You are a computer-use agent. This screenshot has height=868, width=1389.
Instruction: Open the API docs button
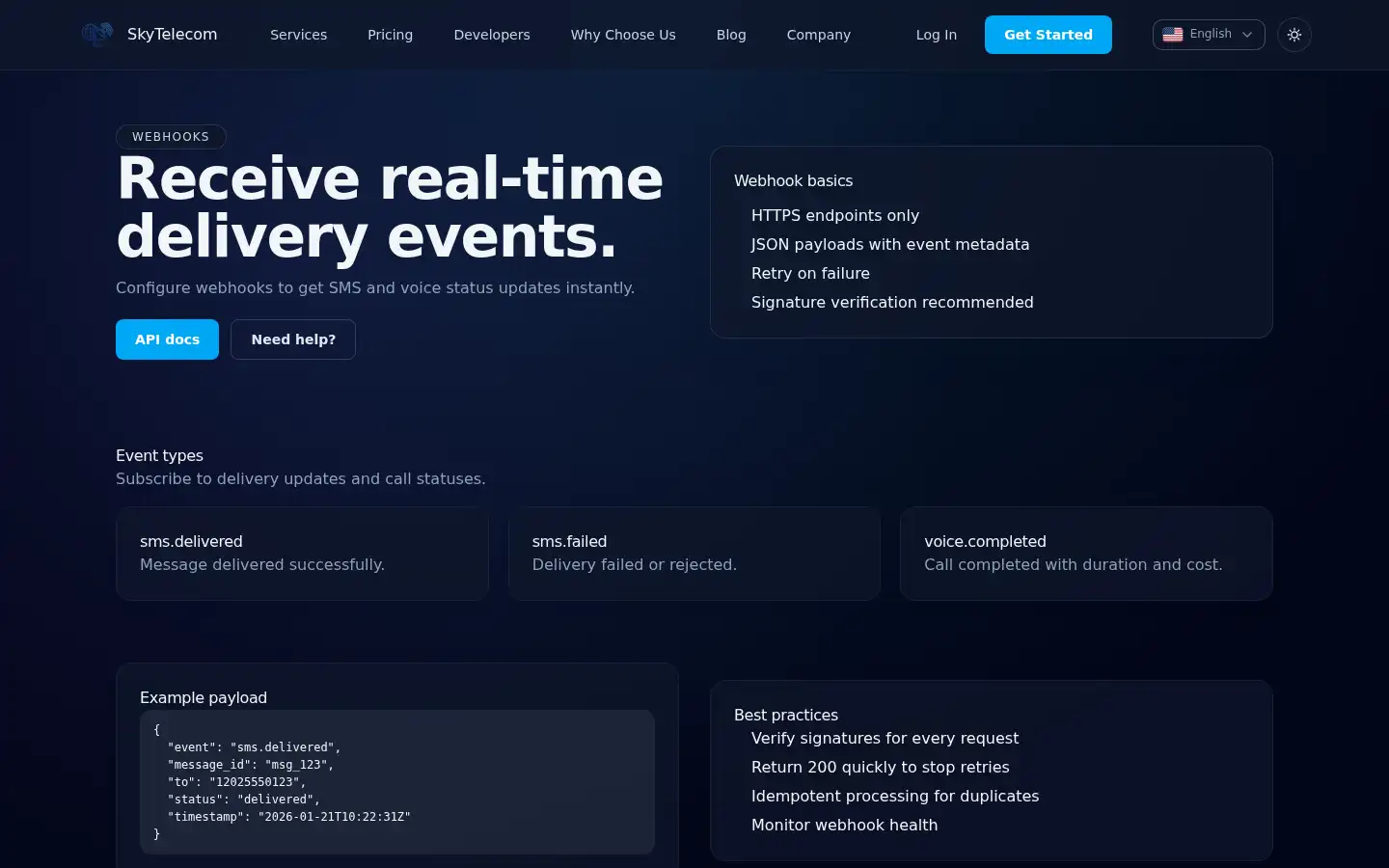click(x=167, y=339)
